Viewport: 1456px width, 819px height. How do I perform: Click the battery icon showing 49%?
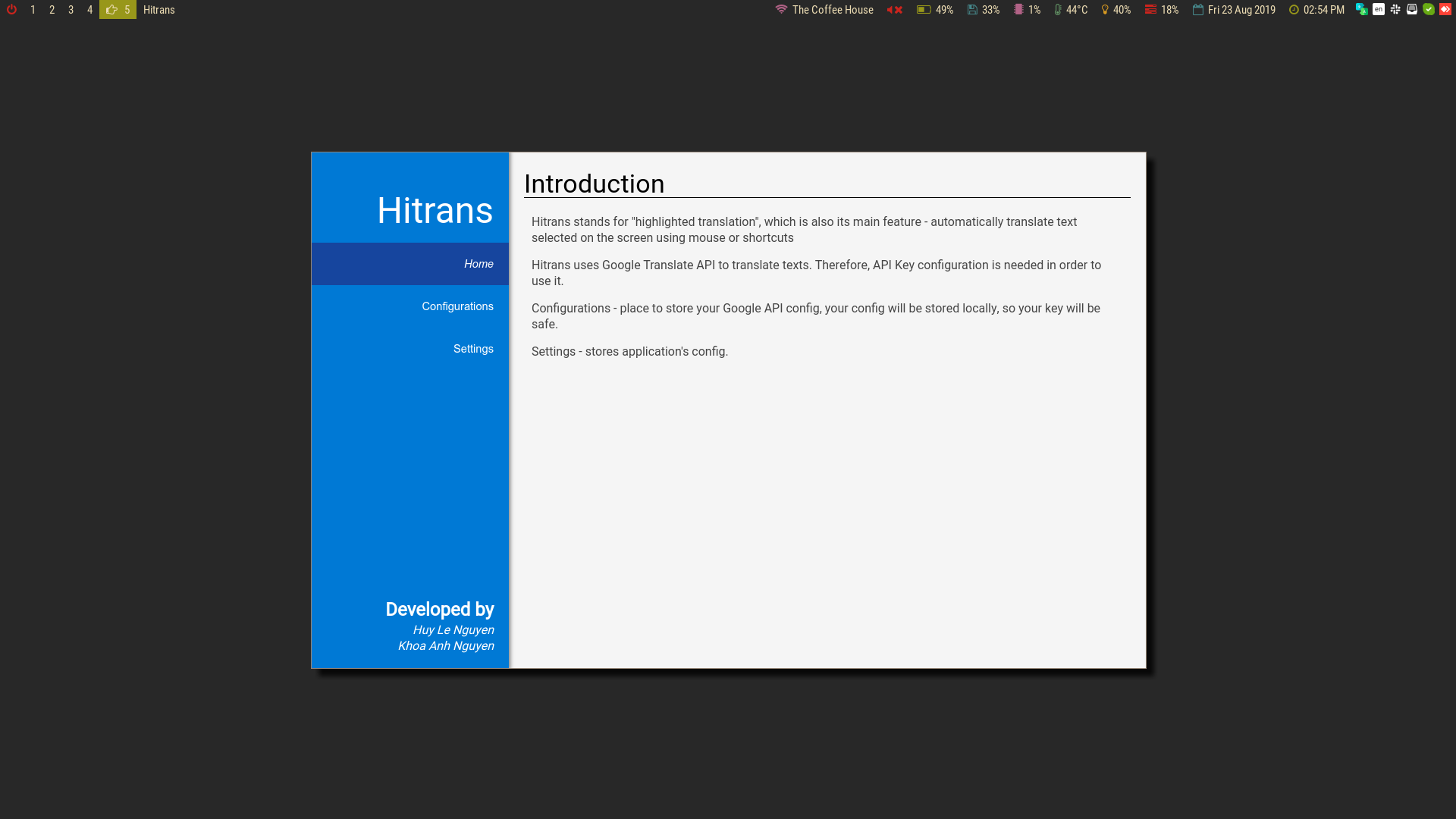(x=924, y=10)
